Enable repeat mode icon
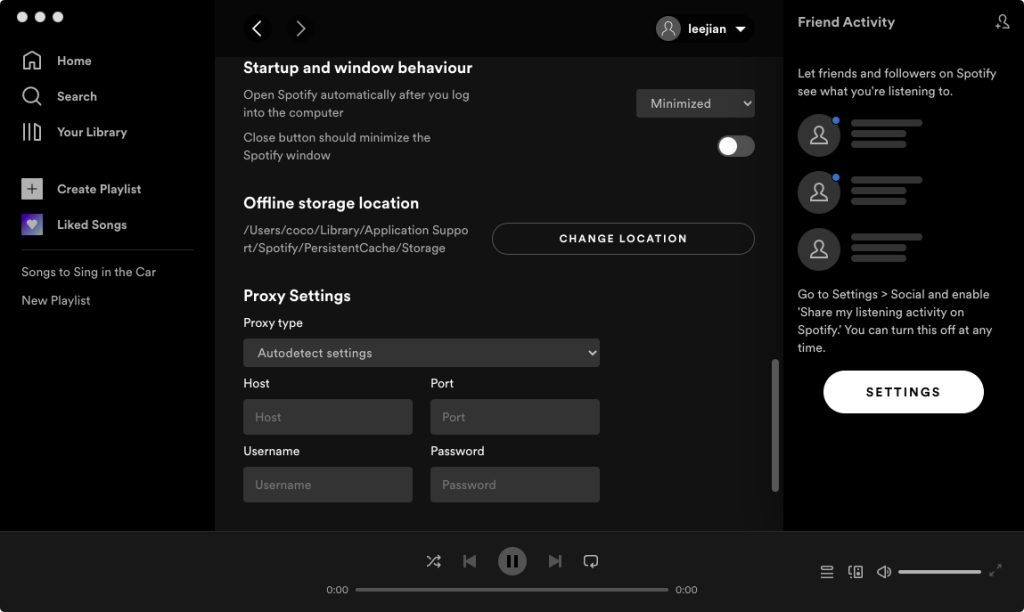Screen dimensions: 1024x612 591,562
